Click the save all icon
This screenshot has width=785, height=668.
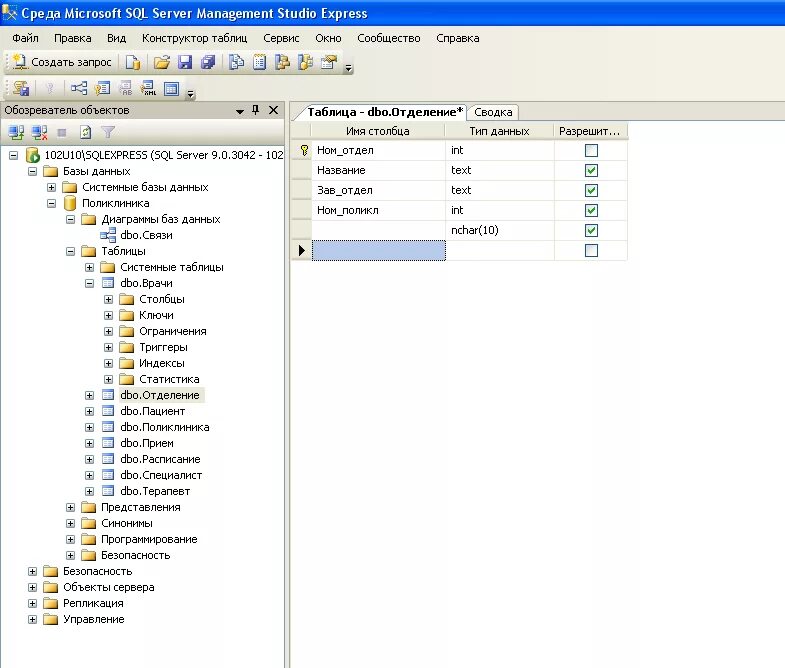pos(208,62)
